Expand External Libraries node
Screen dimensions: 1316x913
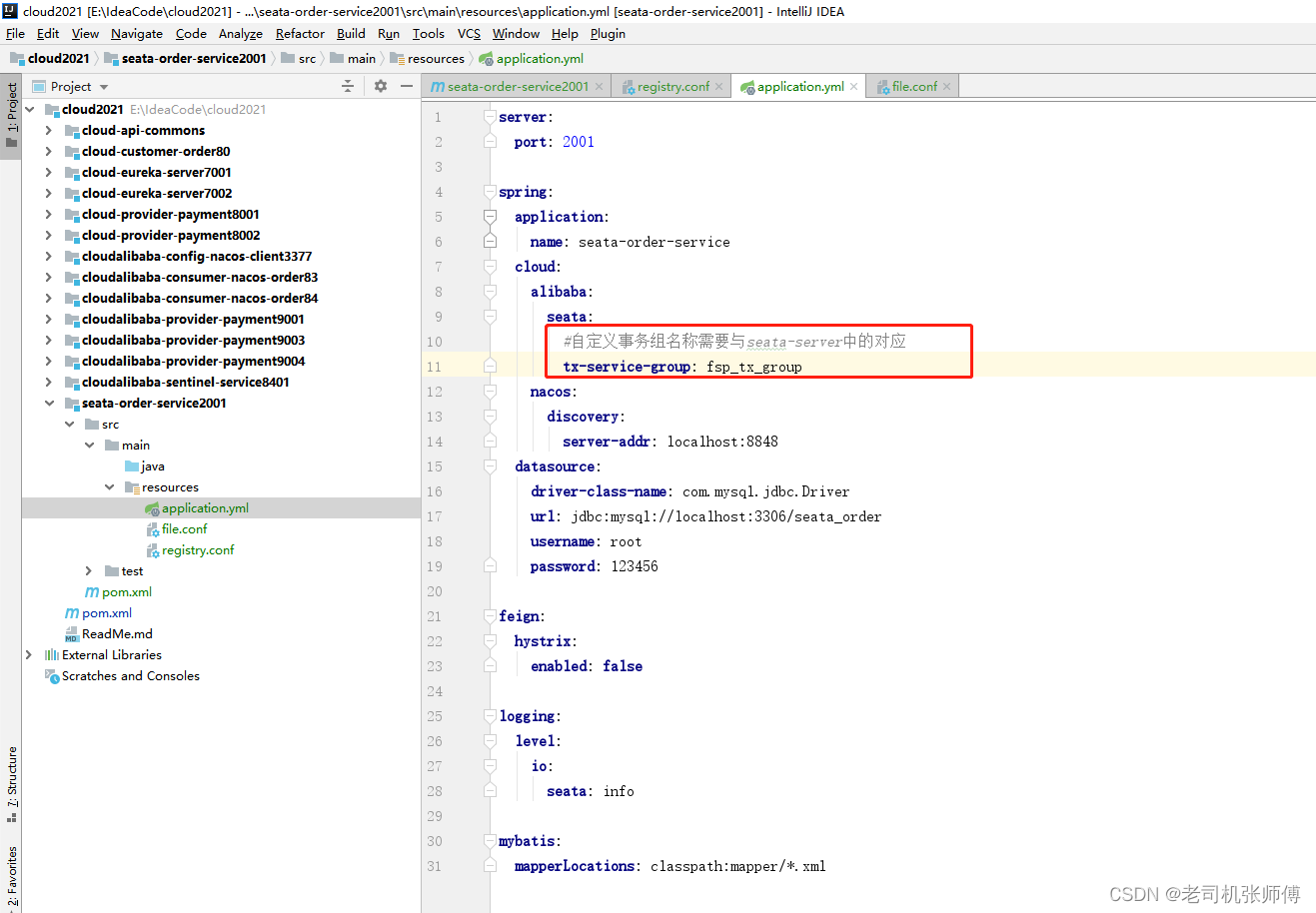(29, 654)
